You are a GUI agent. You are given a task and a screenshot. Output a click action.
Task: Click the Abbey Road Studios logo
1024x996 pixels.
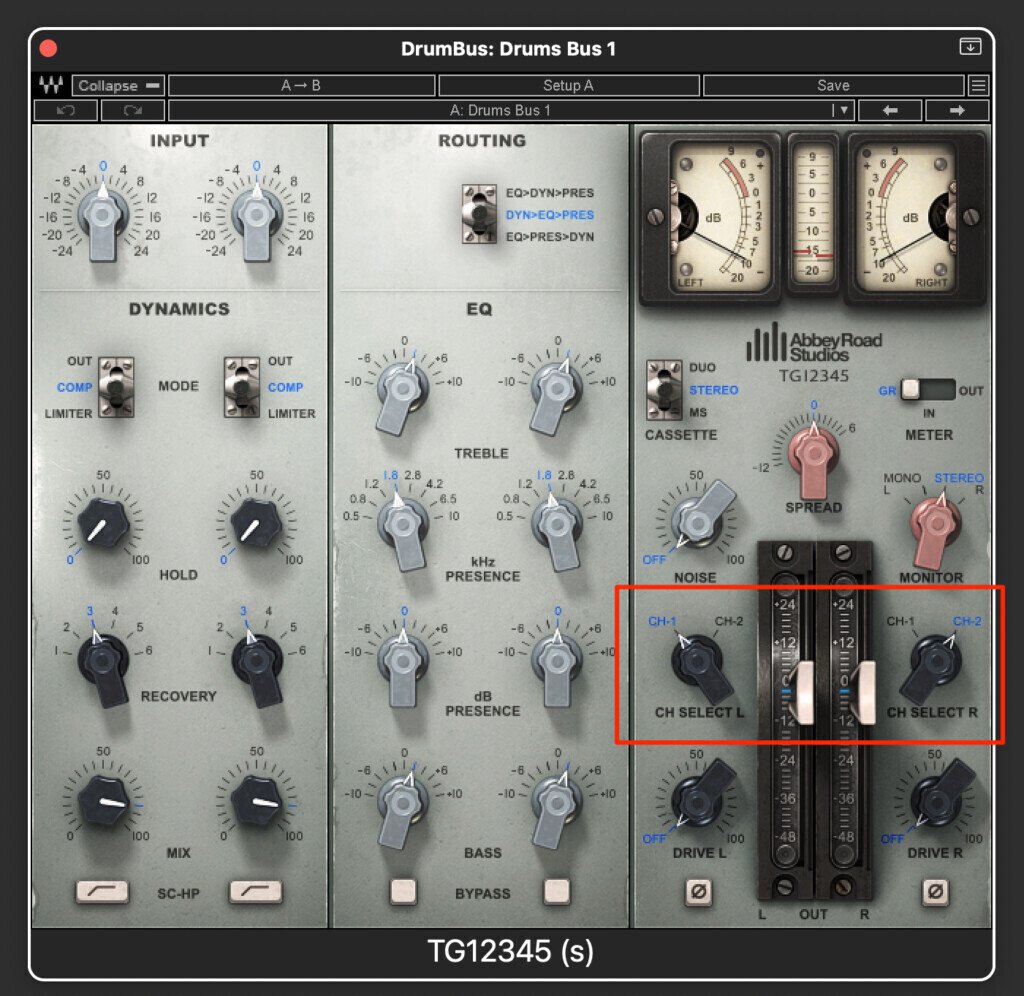pos(814,344)
